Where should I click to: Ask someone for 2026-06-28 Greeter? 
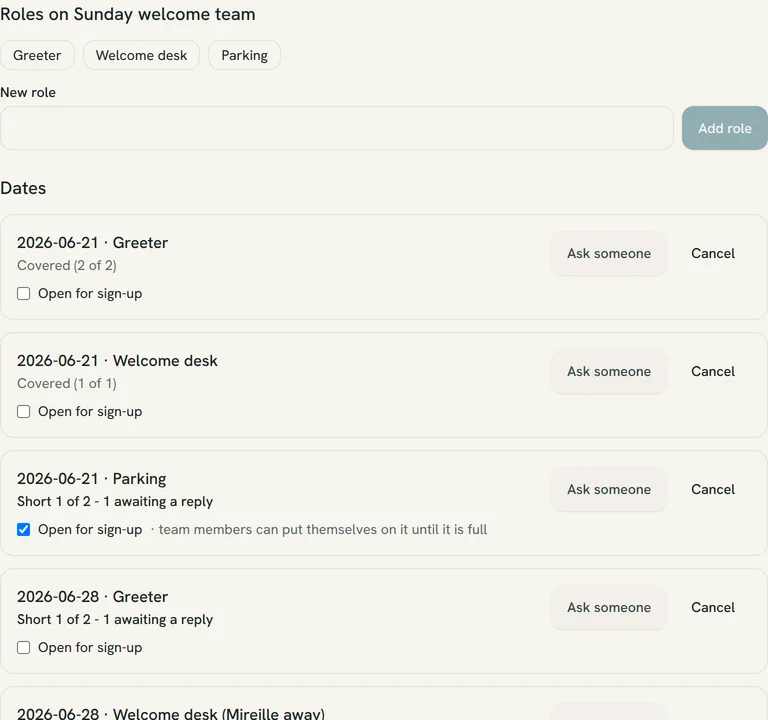pyautogui.click(x=609, y=608)
